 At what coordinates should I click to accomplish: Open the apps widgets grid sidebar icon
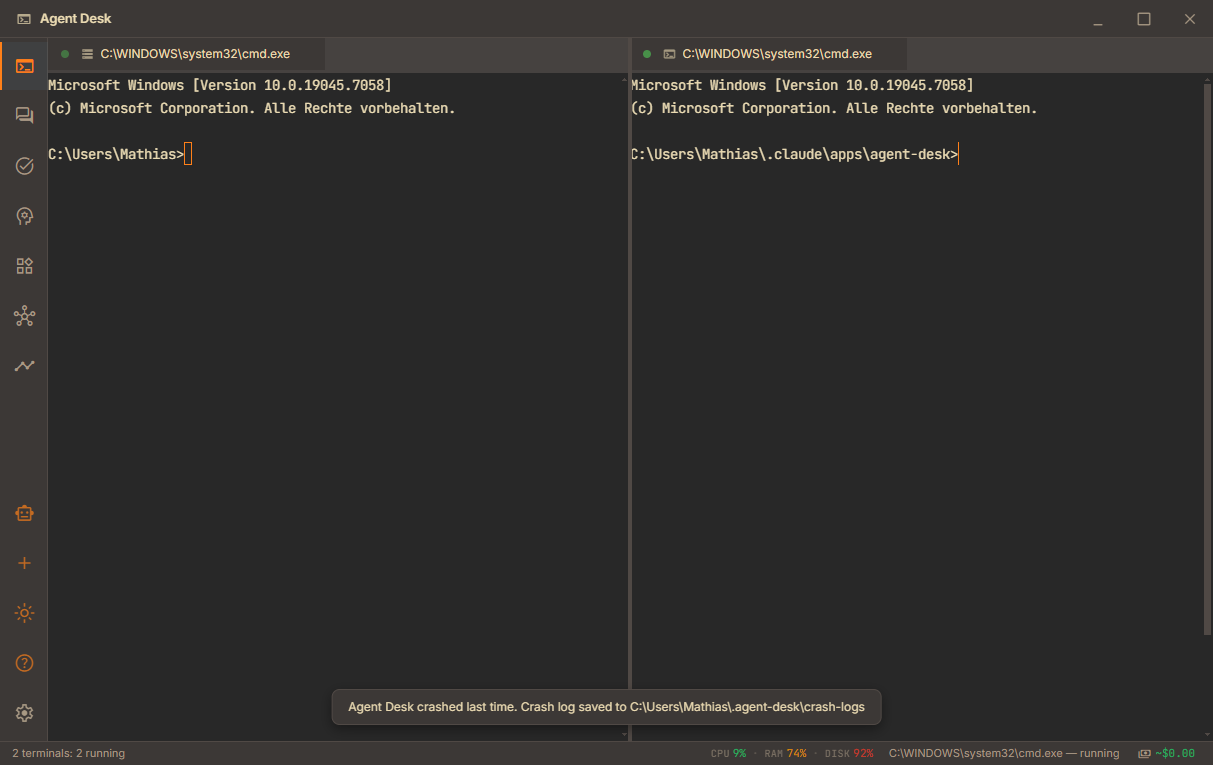pos(25,266)
